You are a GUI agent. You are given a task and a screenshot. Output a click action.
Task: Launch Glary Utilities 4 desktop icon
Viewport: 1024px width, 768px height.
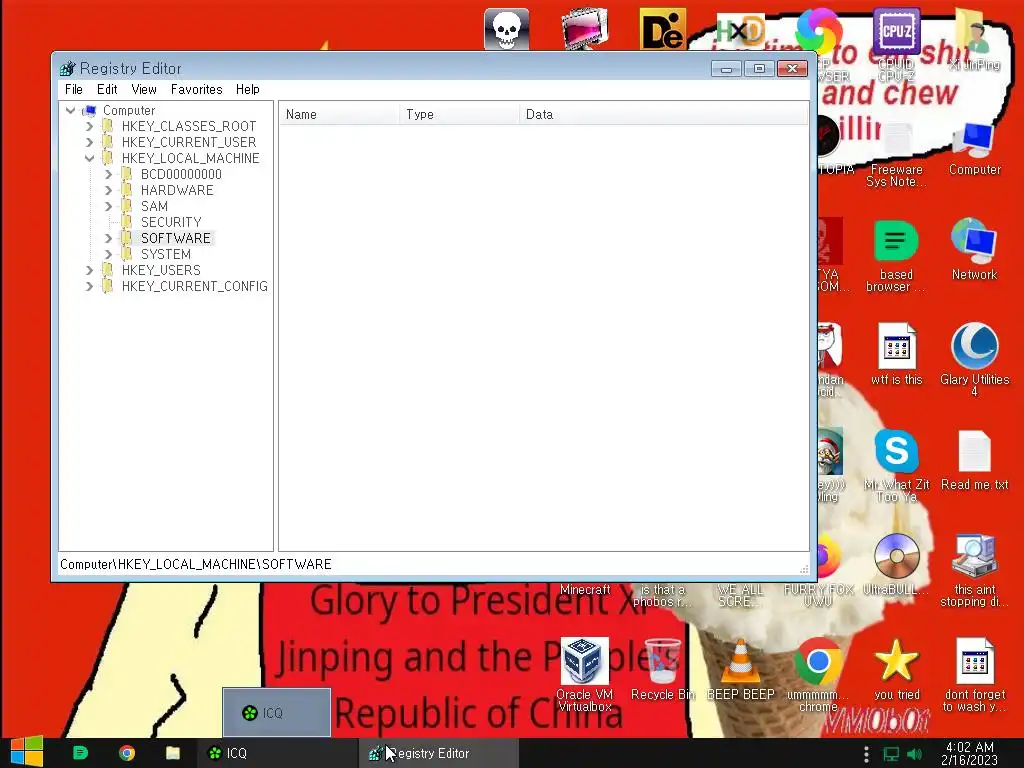974,359
